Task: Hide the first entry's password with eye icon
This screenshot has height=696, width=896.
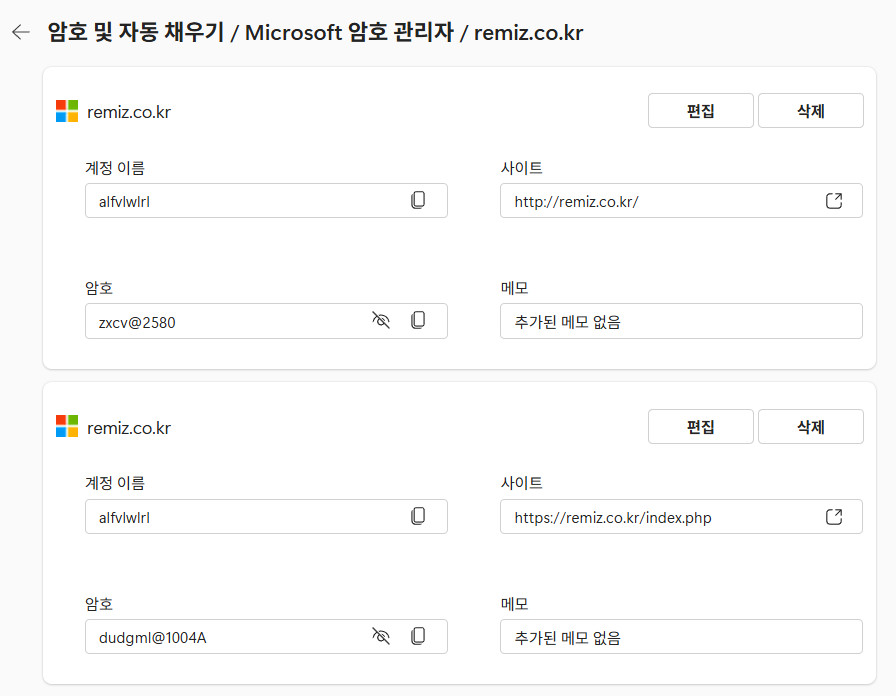Action: tap(380, 321)
